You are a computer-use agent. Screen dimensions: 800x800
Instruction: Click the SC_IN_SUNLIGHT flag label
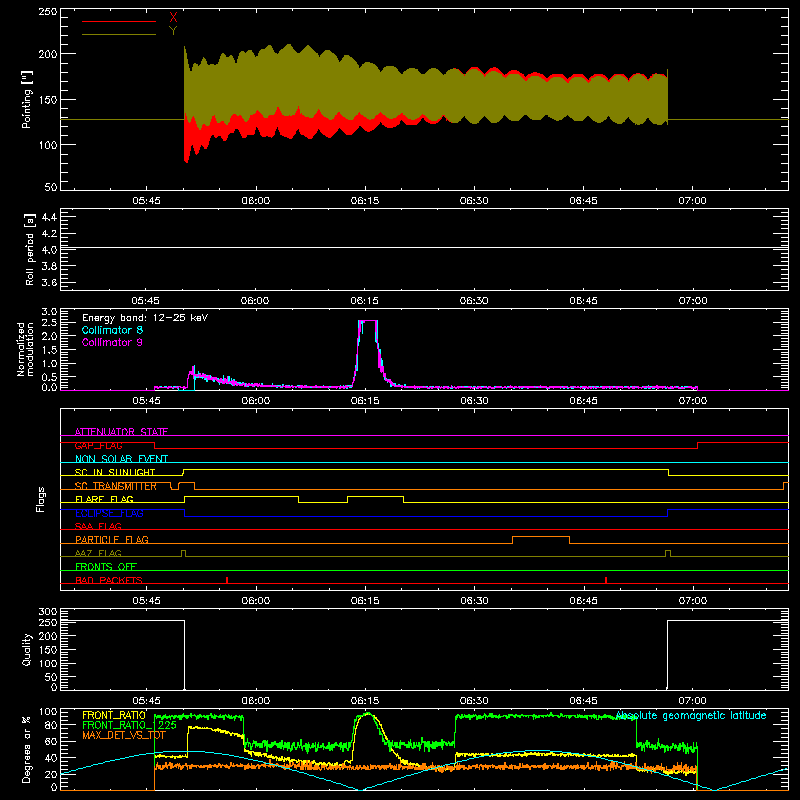[115, 472]
